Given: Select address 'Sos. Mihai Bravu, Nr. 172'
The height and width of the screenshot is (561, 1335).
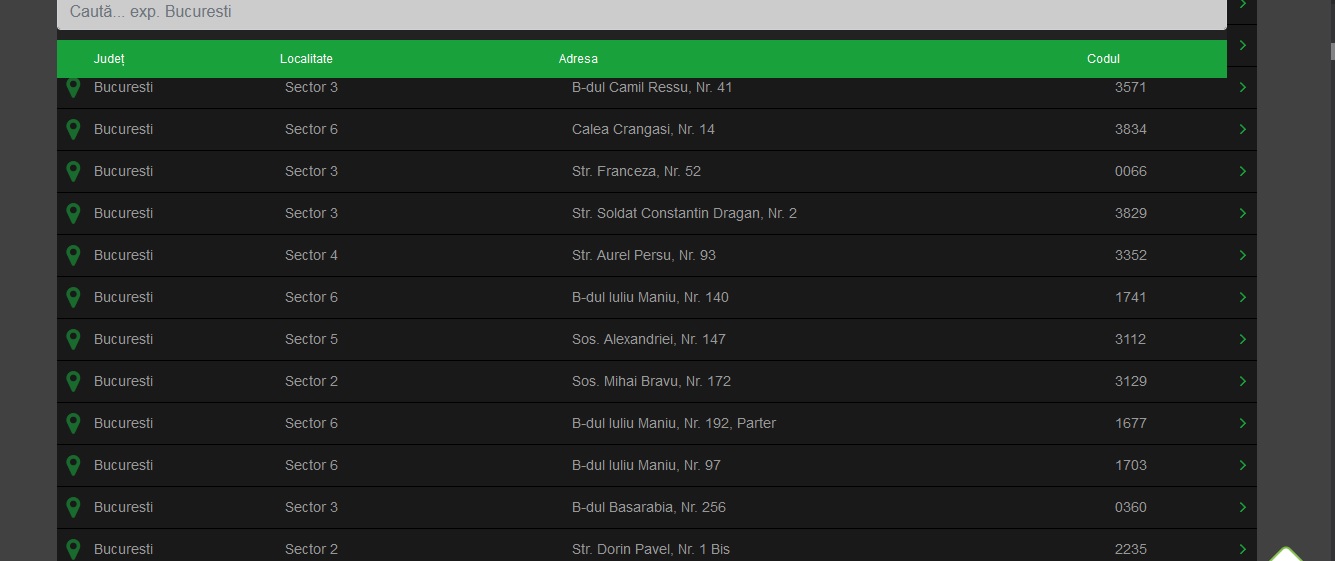Looking at the screenshot, I should click(651, 381).
